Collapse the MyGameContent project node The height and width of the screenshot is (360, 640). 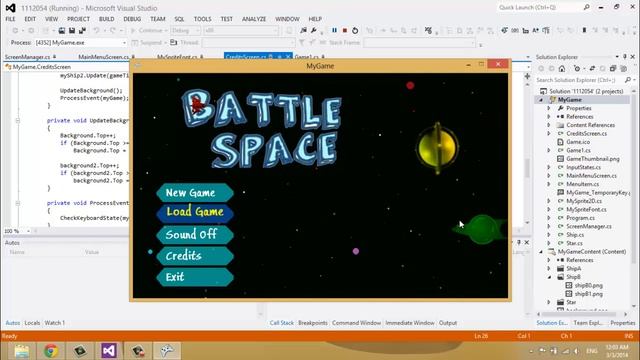click(541, 252)
